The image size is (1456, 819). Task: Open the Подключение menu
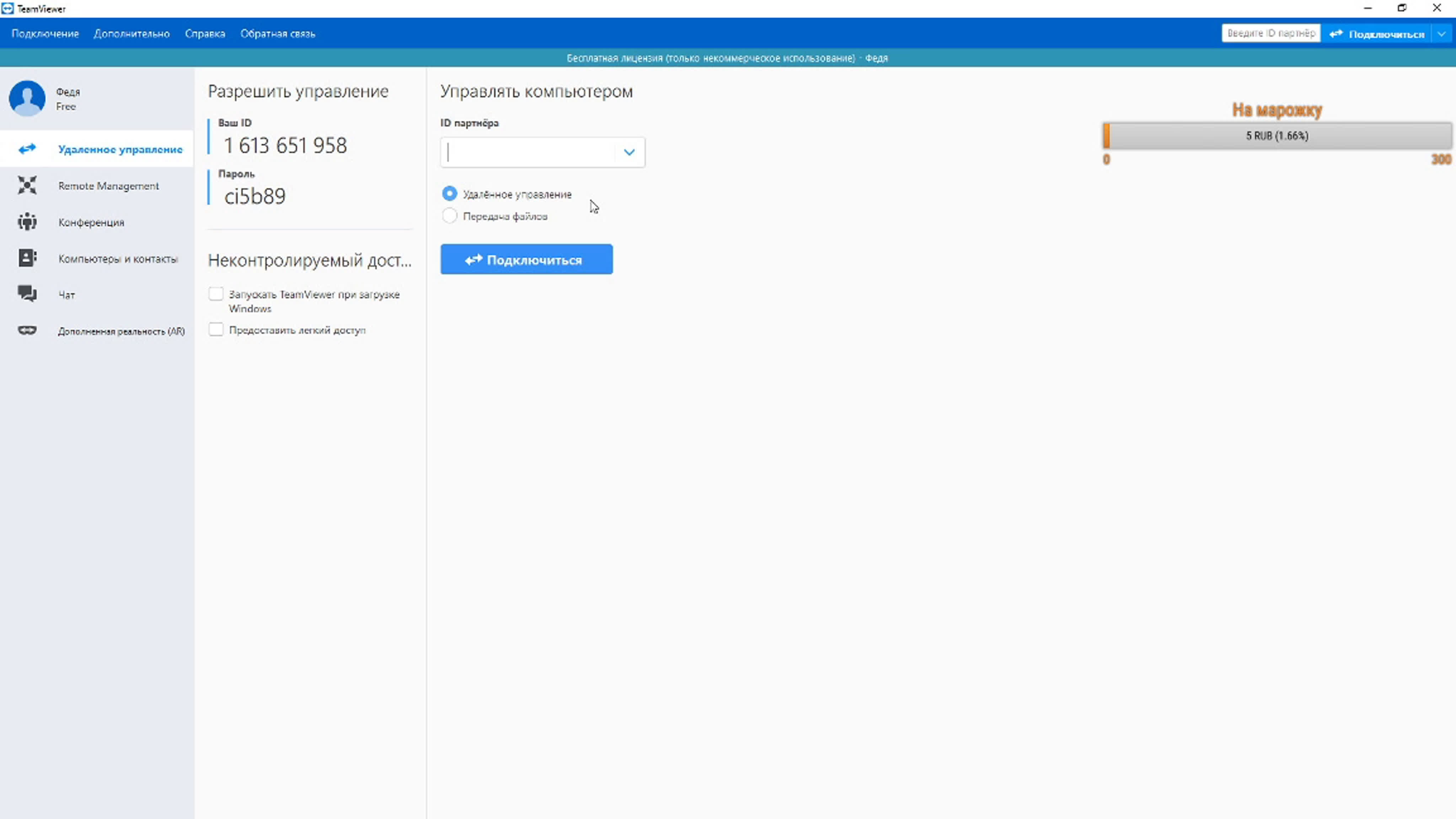click(45, 34)
